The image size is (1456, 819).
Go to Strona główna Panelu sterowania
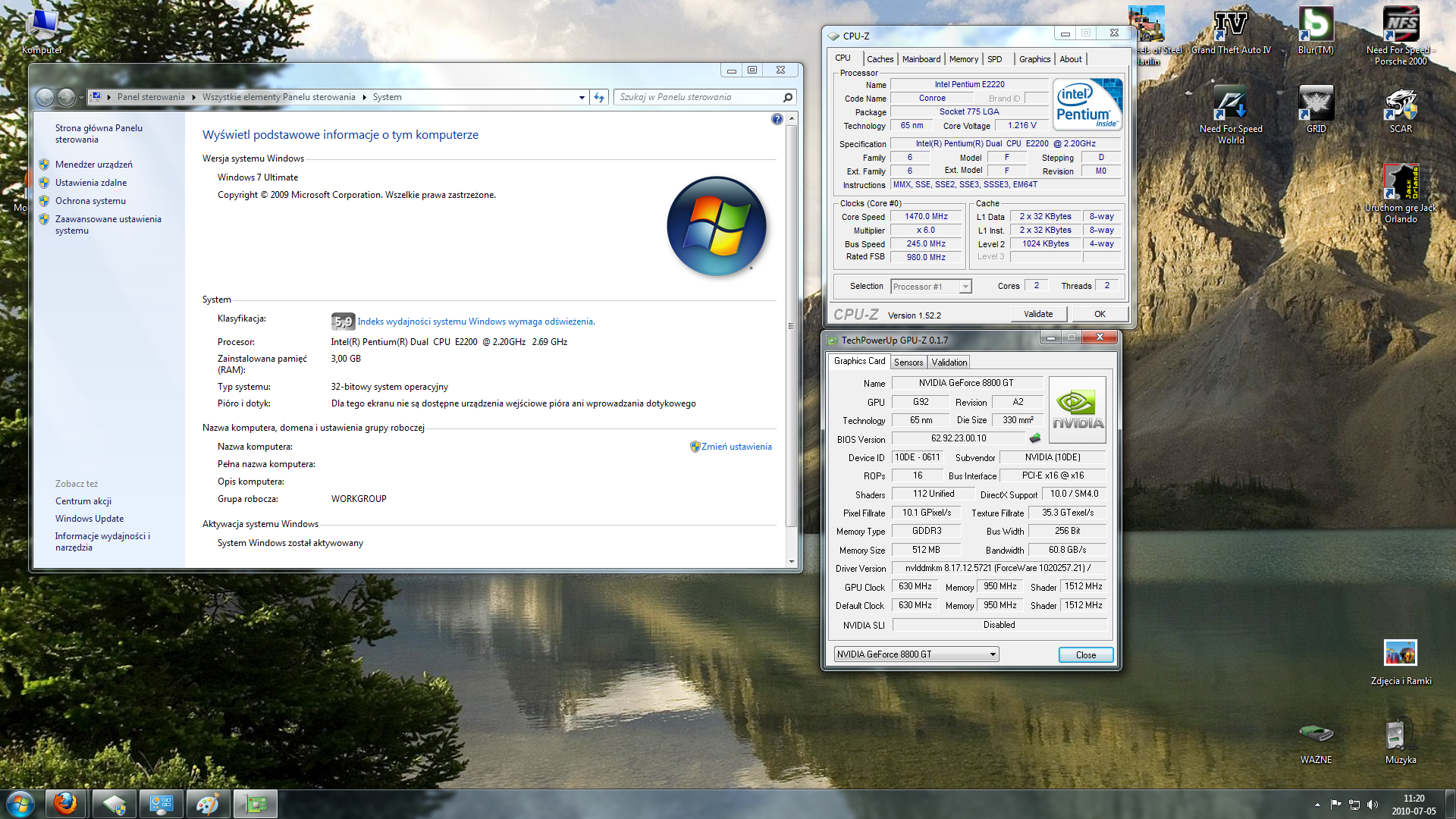tap(99, 133)
